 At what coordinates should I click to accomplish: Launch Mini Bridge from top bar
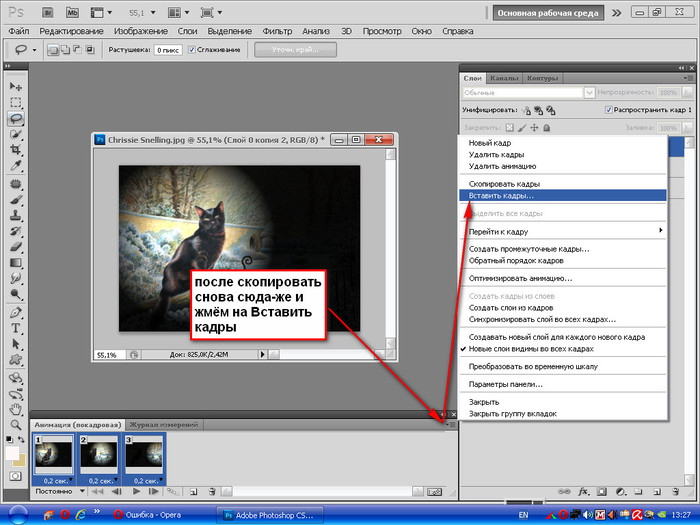[72, 12]
